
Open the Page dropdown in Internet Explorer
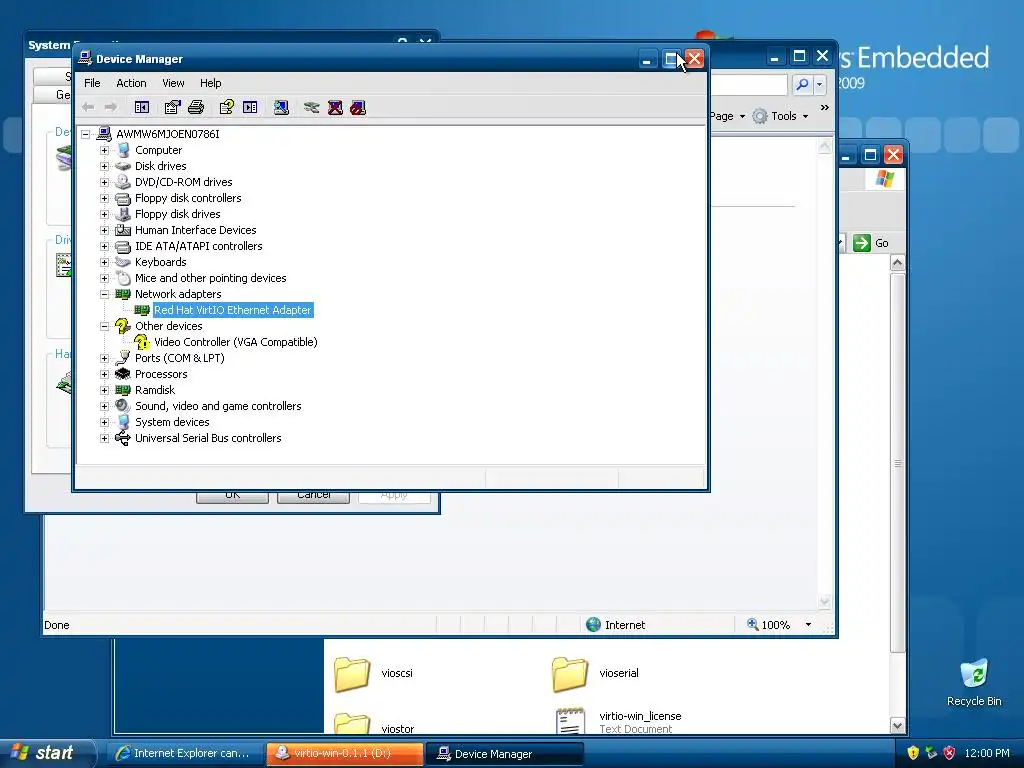[x=728, y=116]
